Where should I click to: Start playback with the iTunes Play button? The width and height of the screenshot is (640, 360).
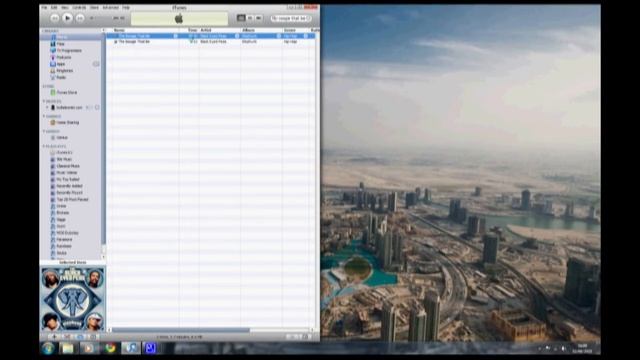point(67,18)
